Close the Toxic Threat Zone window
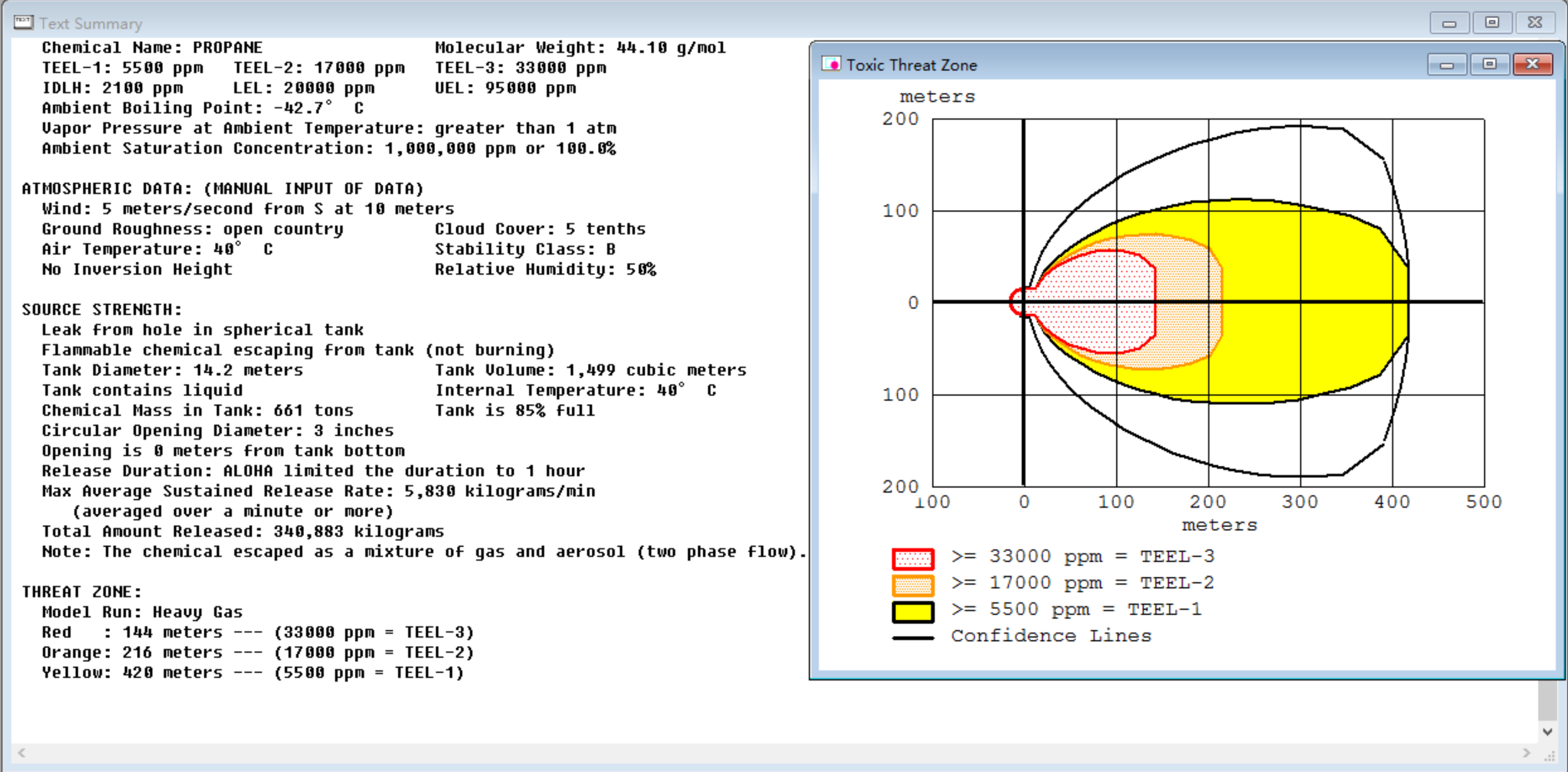1568x772 pixels. tap(1533, 65)
